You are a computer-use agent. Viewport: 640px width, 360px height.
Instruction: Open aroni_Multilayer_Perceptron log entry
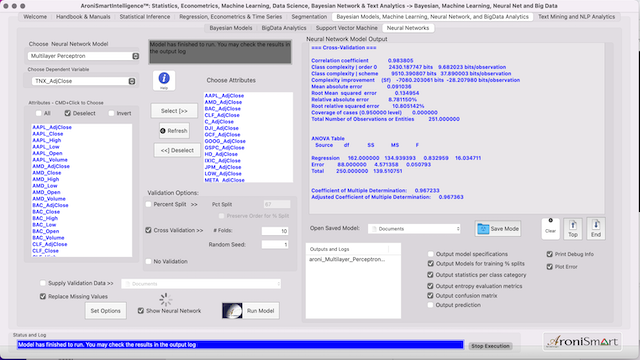[347, 259]
